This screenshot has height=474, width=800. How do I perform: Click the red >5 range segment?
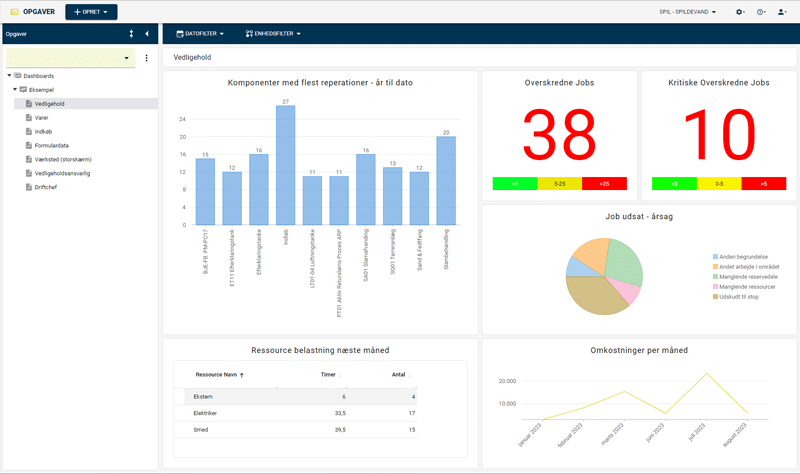[x=764, y=184]
